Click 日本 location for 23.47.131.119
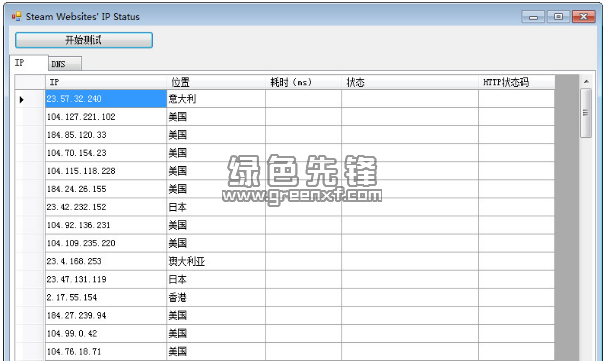 click(216, 279)
